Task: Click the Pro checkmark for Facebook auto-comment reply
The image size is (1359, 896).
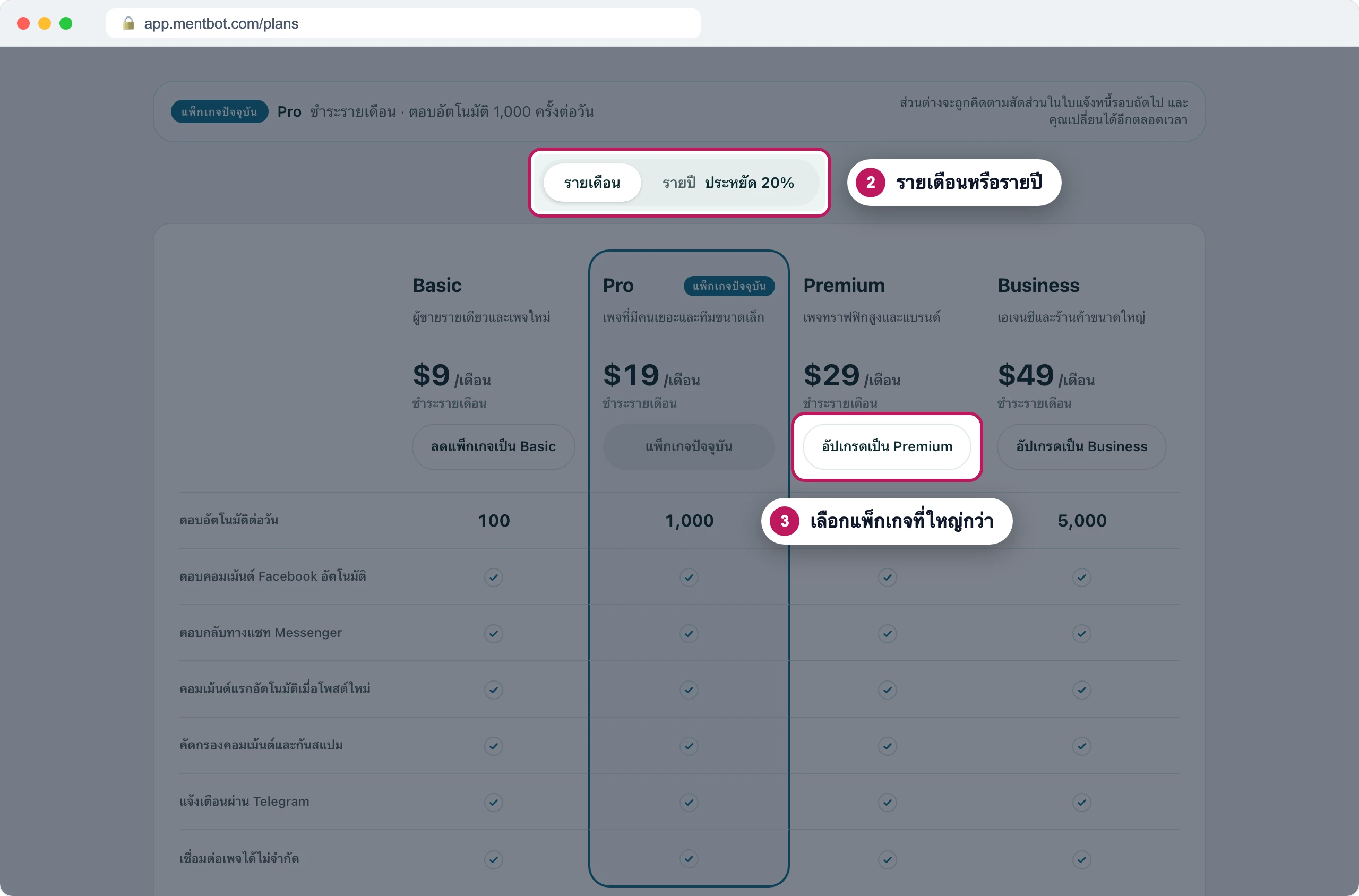Action: tap(689, 577)
